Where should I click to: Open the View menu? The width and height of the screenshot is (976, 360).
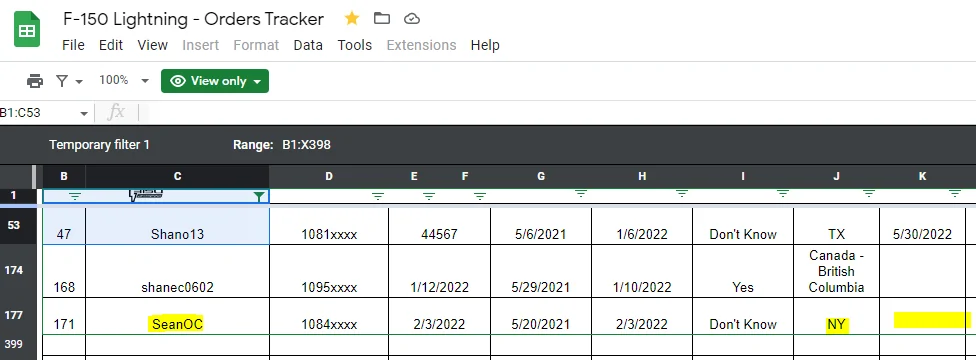152,45
